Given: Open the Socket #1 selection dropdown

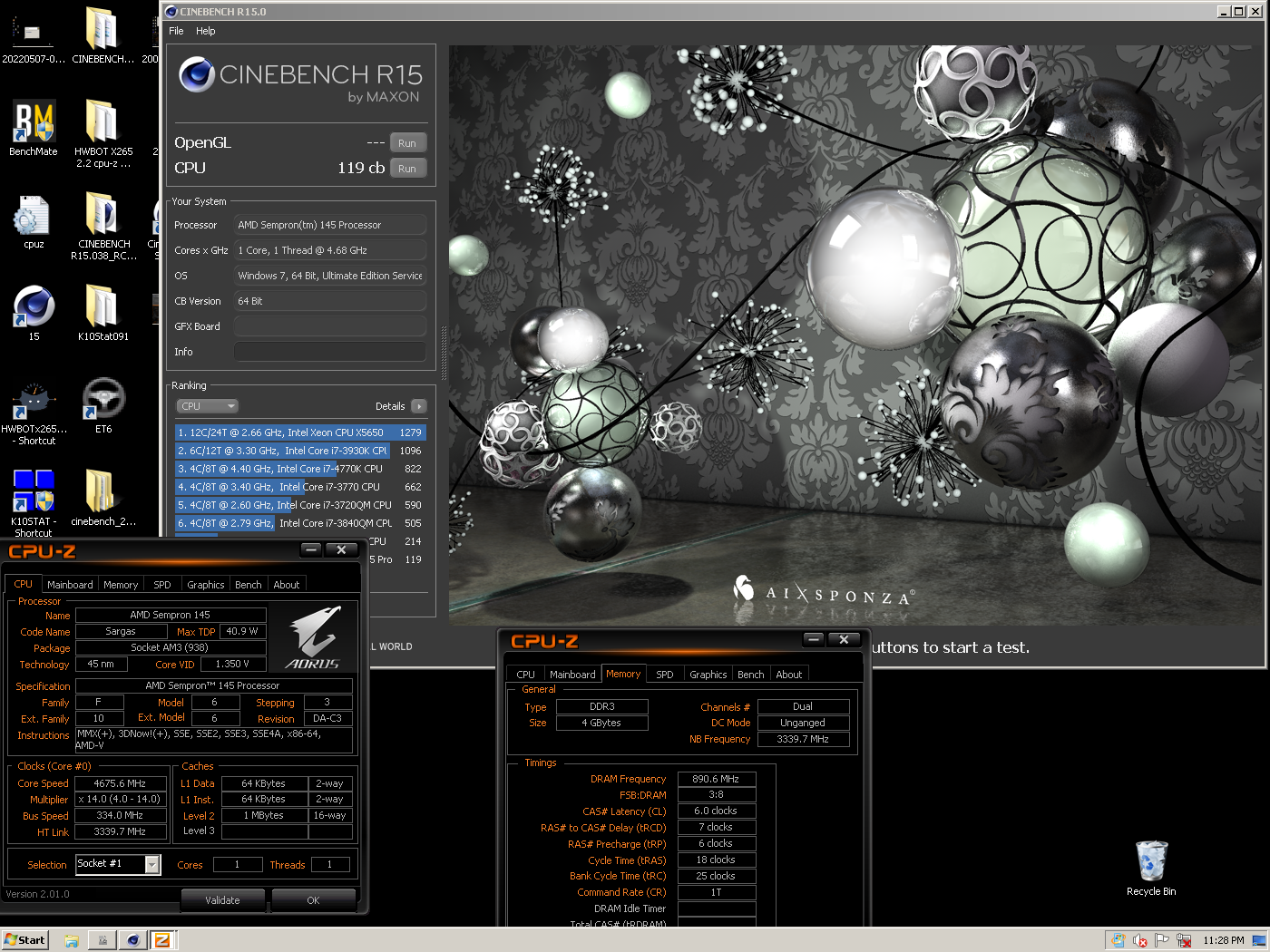Looking at the screenshot, I should tap(118, 864).
